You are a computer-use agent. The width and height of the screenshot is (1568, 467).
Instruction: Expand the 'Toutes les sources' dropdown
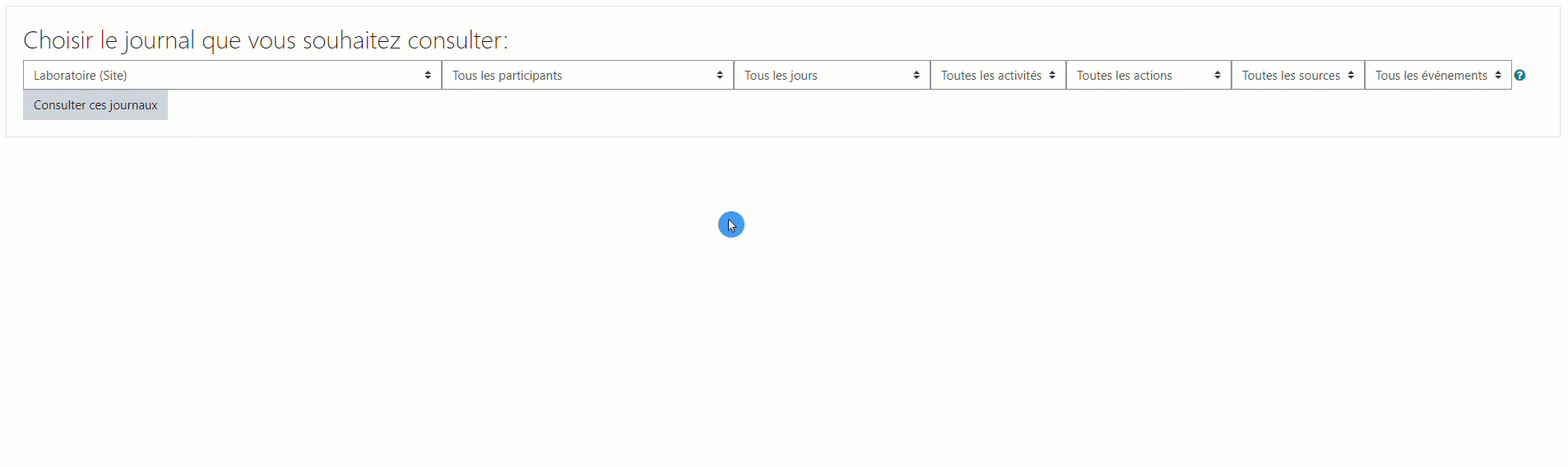pos(1298,75)
